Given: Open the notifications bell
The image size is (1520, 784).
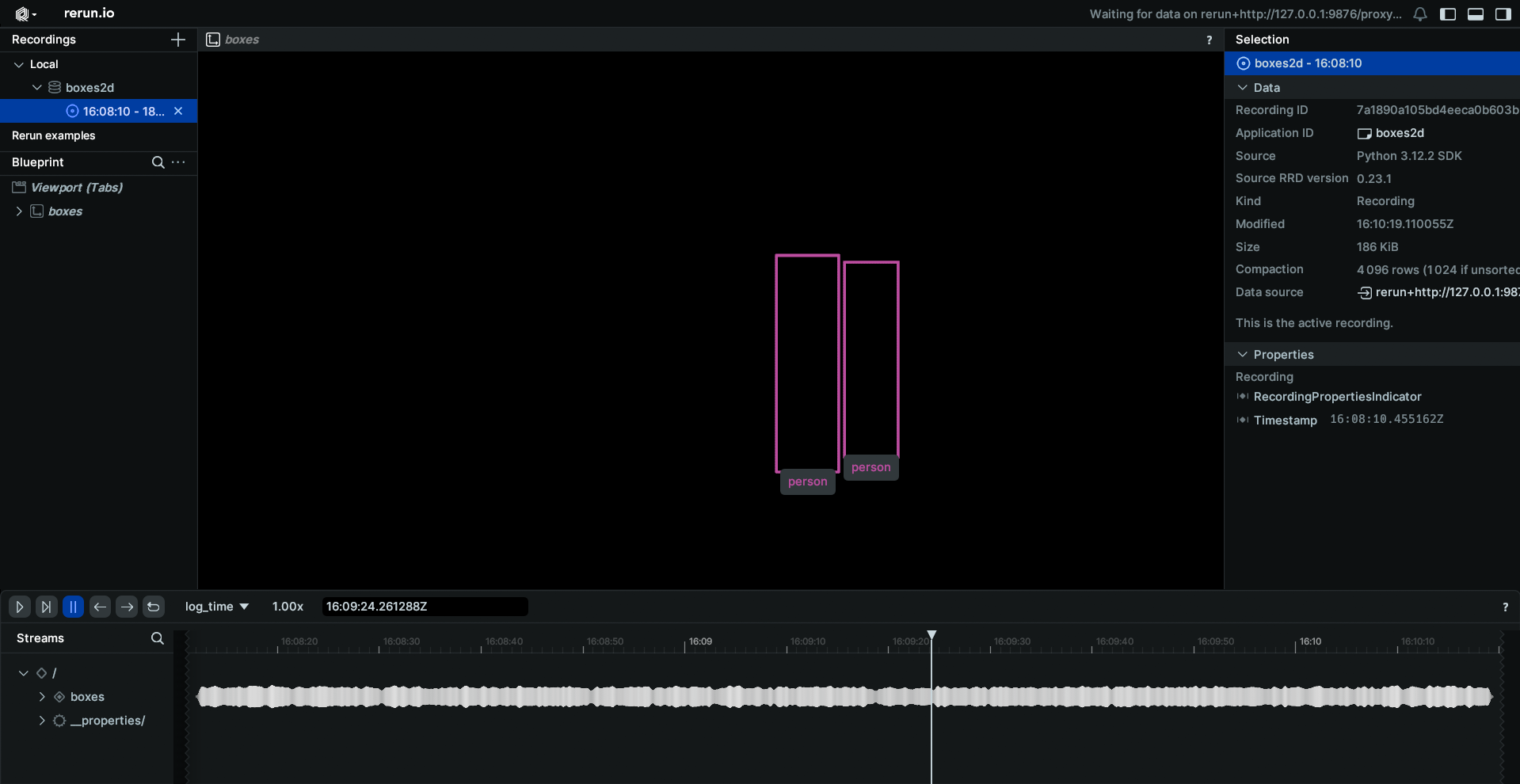Looking at the screenshot, I should pyautogui.click(x=1420, y=14).
